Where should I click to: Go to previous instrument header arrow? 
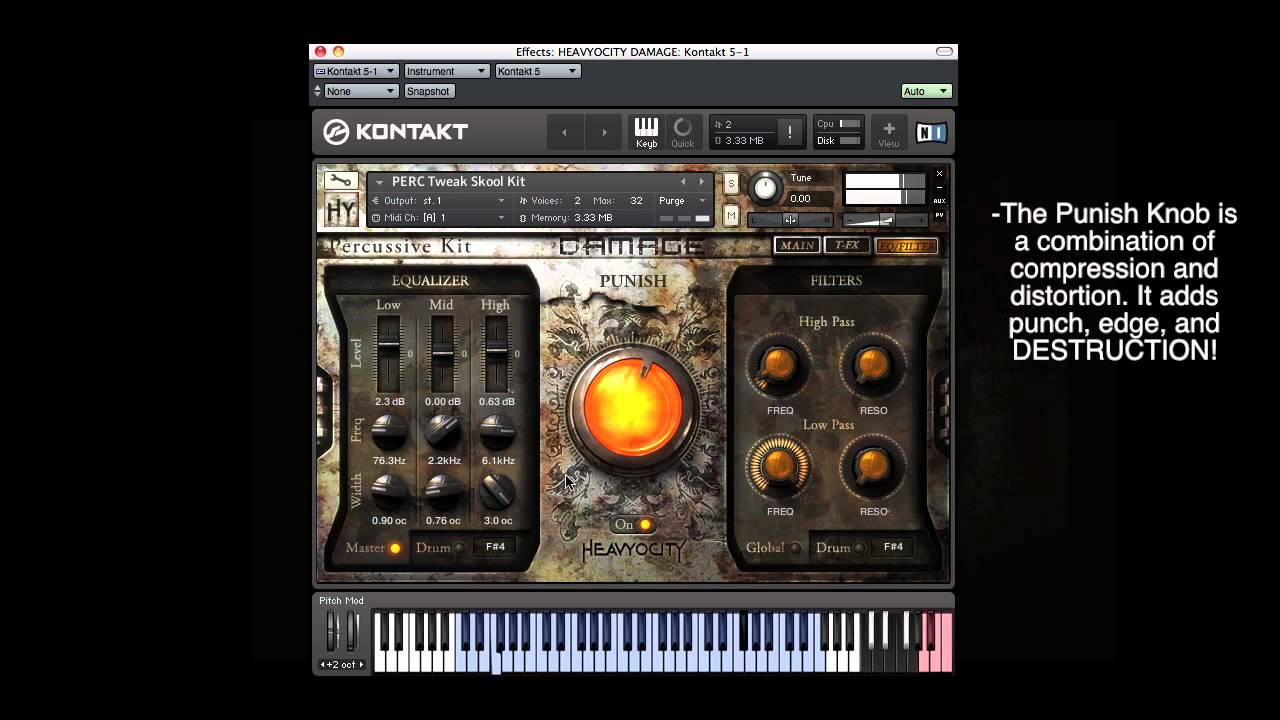coord(564,132)
